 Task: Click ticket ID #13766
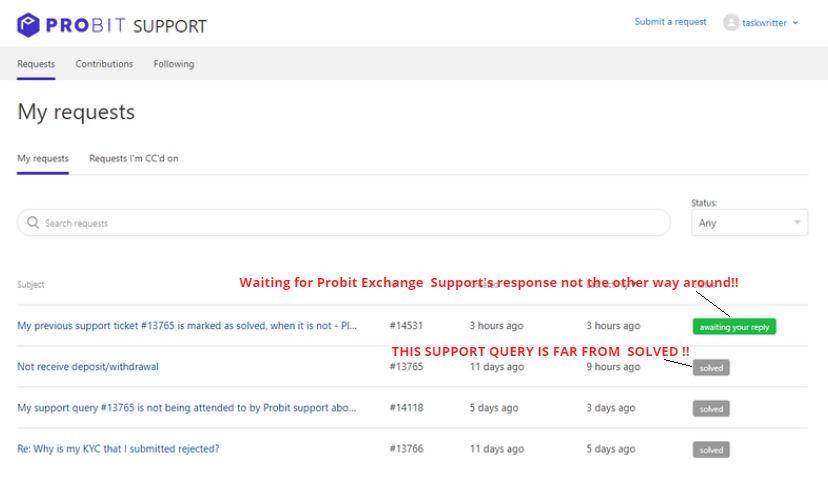406,449
